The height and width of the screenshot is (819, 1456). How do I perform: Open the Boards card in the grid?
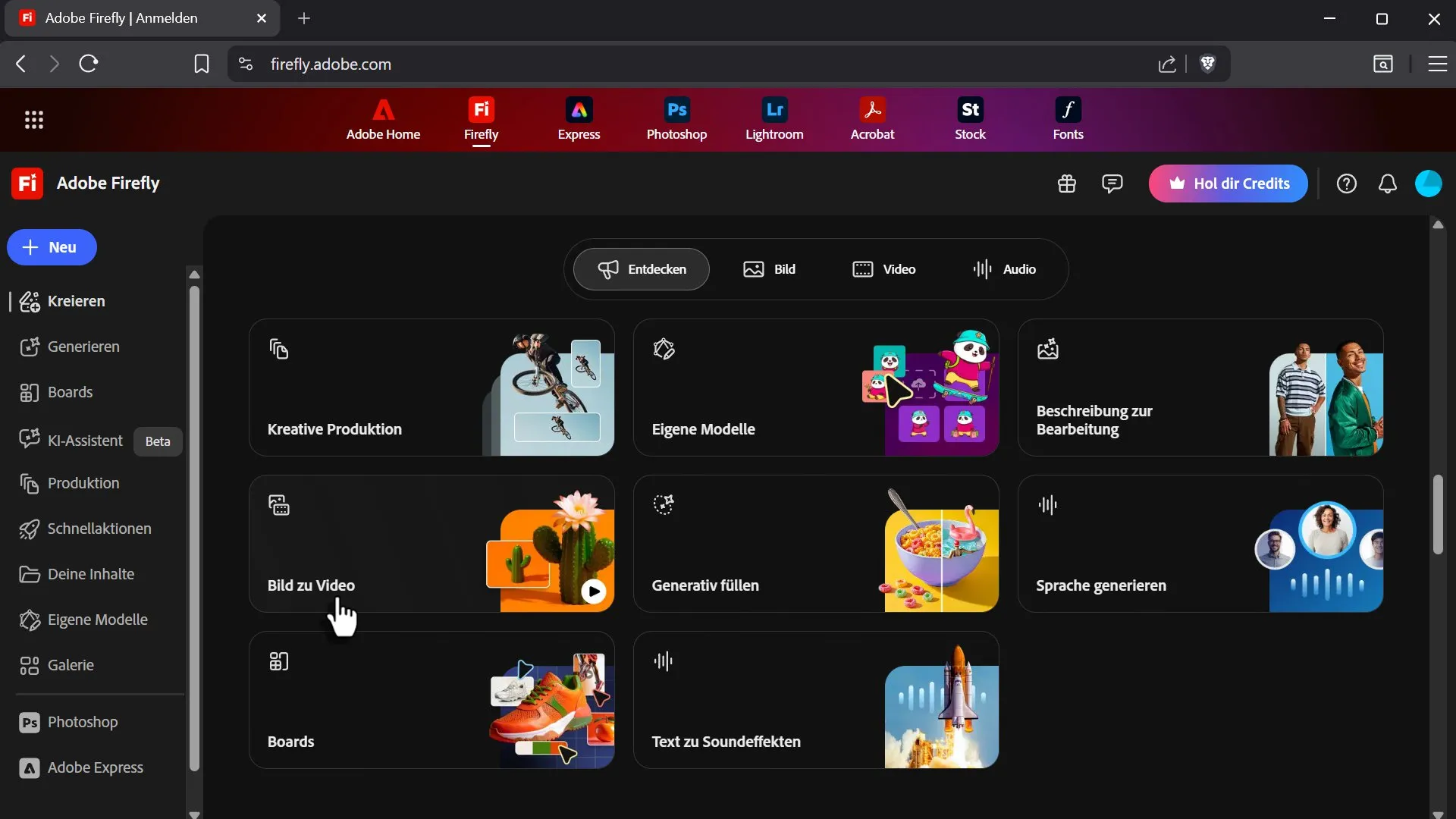click(x=431, y=700)
